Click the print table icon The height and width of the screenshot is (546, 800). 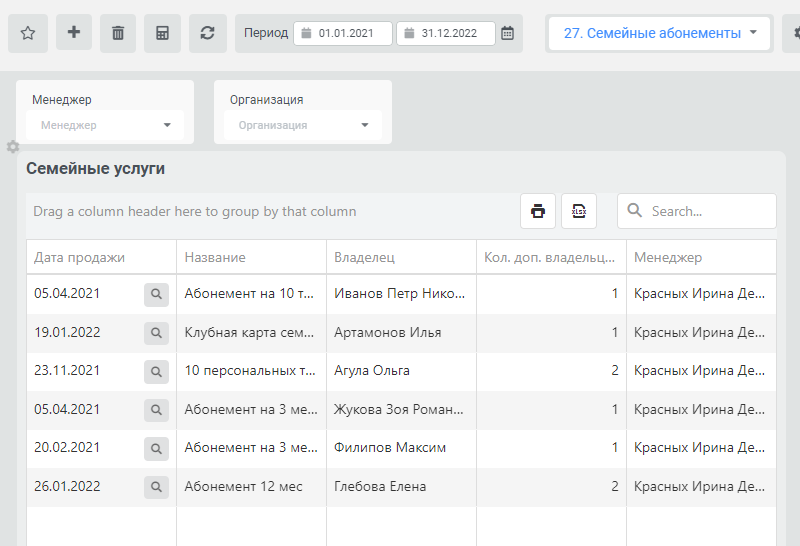click(x=538, y=211)
